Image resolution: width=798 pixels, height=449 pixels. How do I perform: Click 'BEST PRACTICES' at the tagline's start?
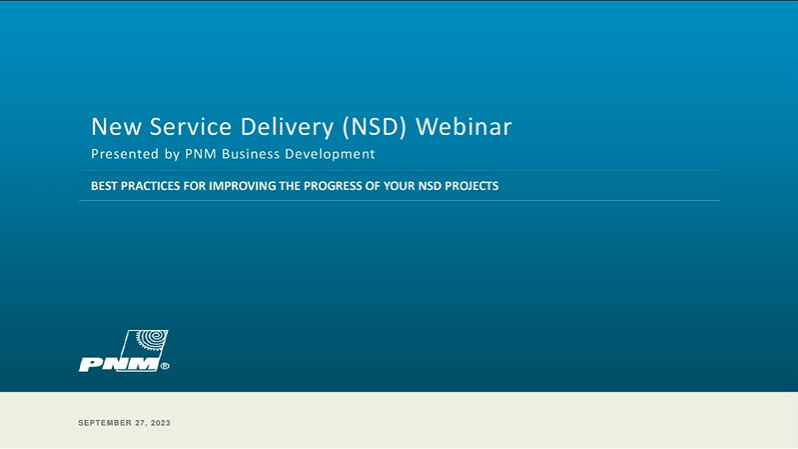pyautogui.click(x=133, y=186)
